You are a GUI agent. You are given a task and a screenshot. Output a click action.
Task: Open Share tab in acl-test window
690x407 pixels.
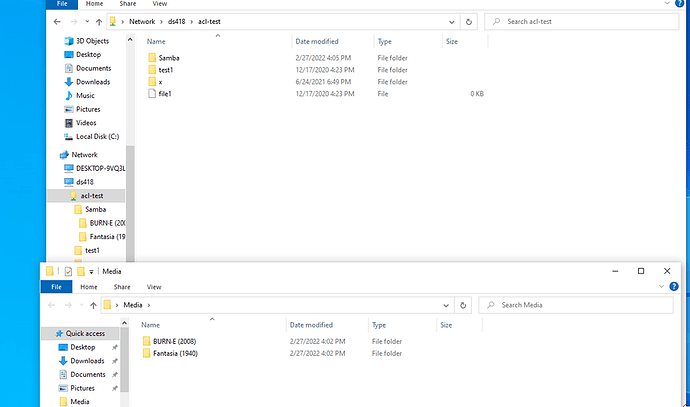(x=128, y=4)
